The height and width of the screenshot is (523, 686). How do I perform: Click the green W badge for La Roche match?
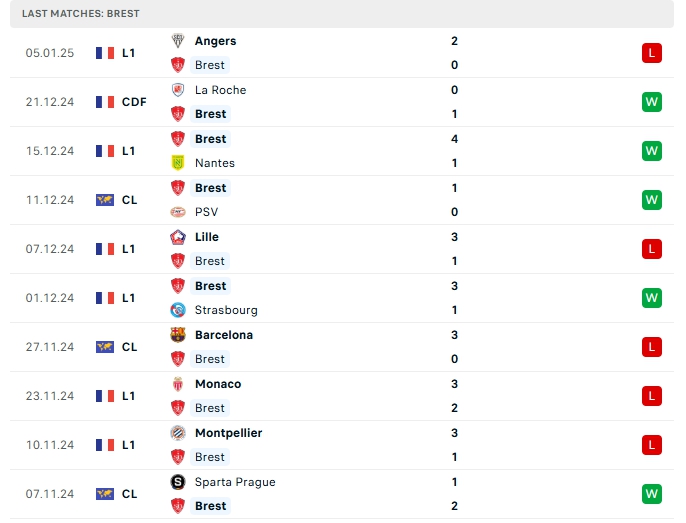tap(652, 102)
